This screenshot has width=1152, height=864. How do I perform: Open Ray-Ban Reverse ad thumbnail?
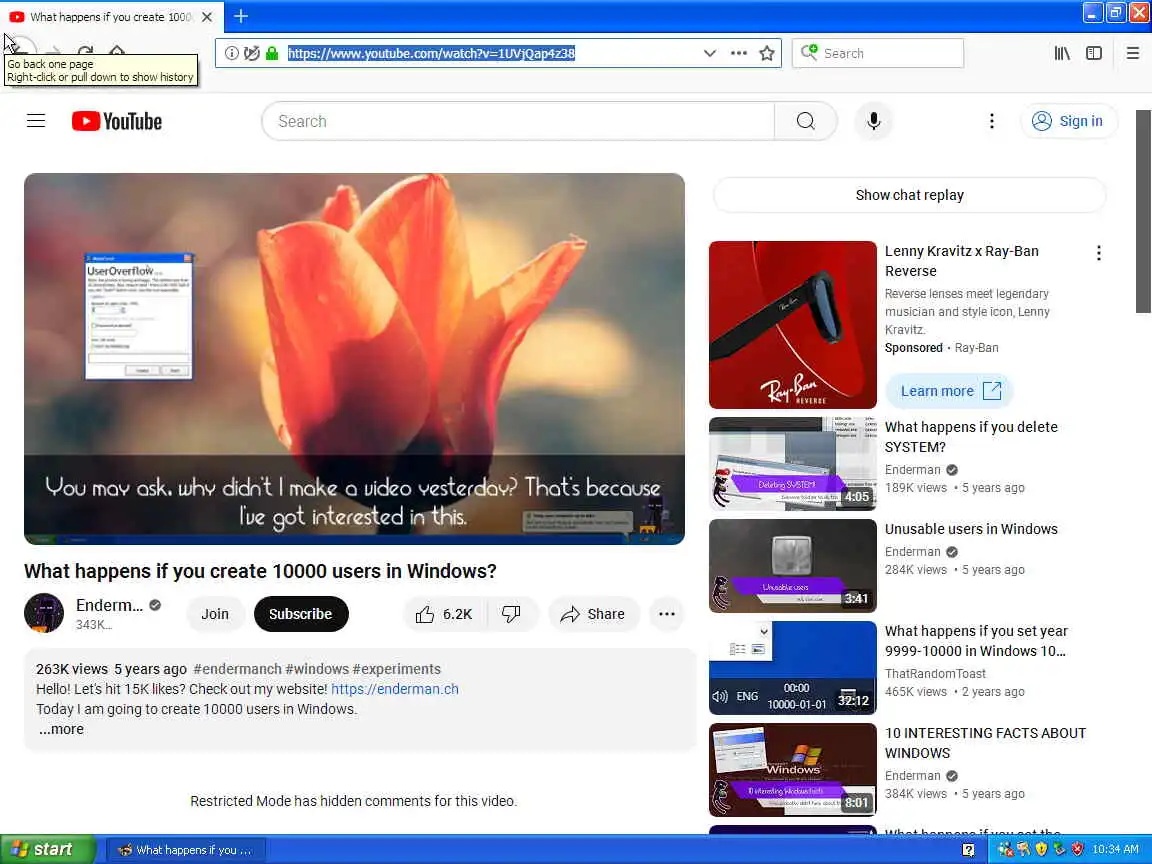[793, 325]
